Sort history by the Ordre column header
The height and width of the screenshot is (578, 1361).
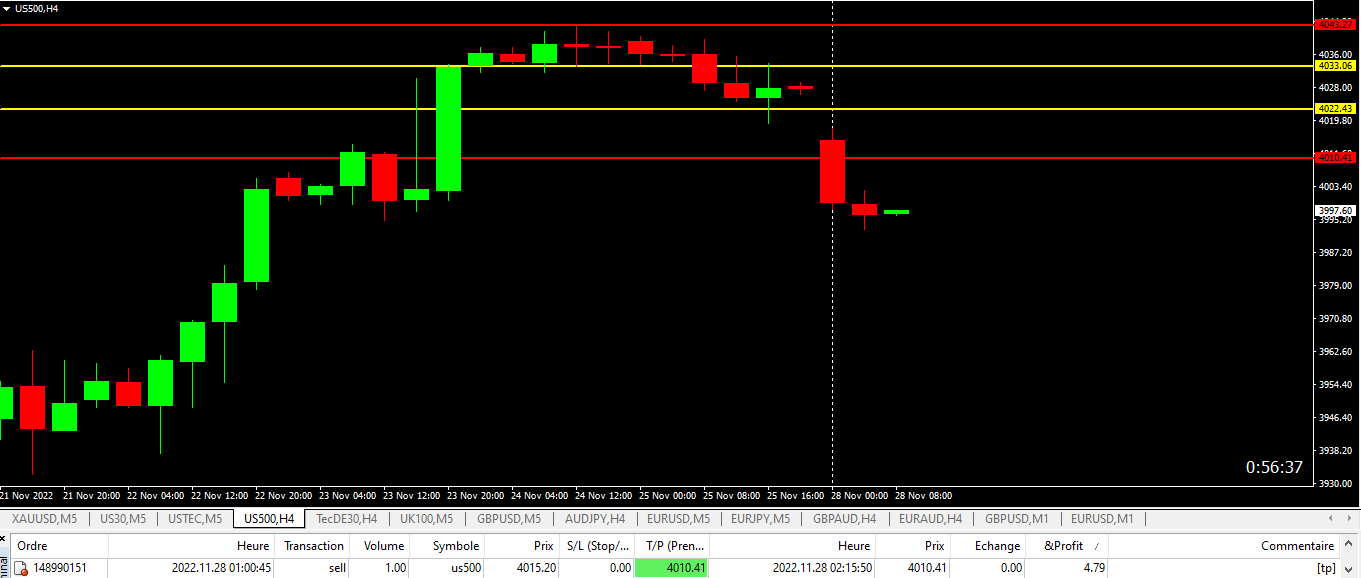pyautogui.click(x=58, y=546)
